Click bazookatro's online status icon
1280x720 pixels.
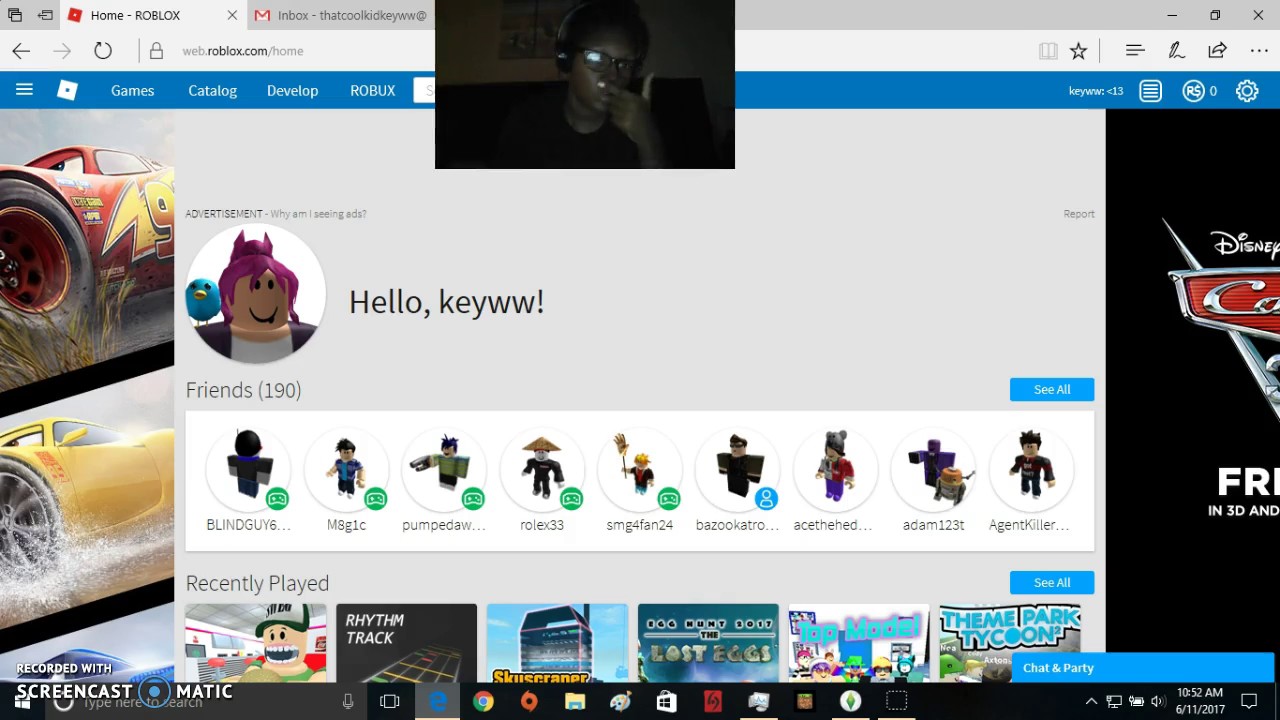pos(767,498)
